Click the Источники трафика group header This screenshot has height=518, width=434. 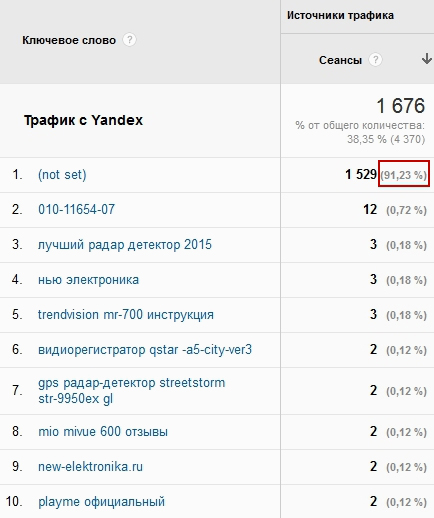[x=340, y=15]
